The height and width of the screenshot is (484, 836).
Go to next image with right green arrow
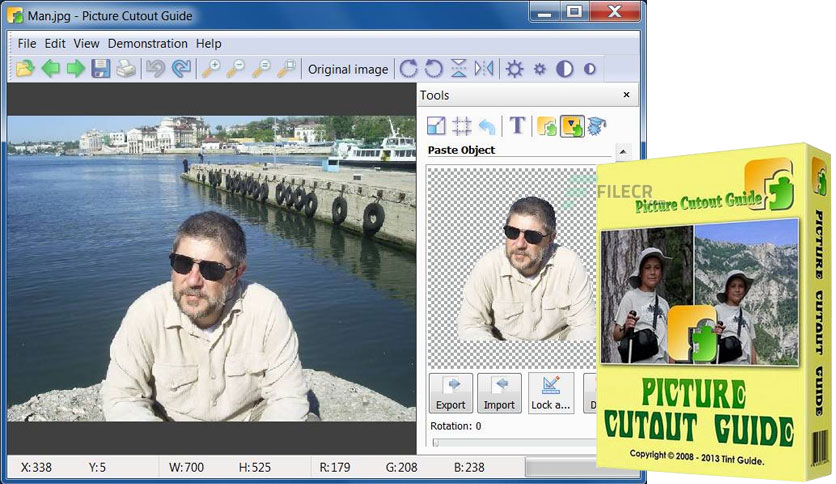click(x=76, y=69)
